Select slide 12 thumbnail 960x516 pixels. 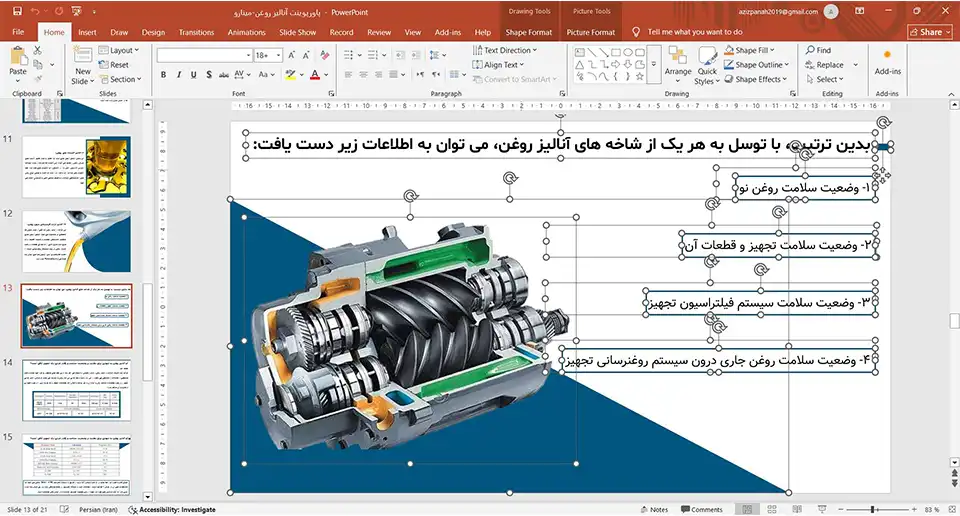coord(77,241)
